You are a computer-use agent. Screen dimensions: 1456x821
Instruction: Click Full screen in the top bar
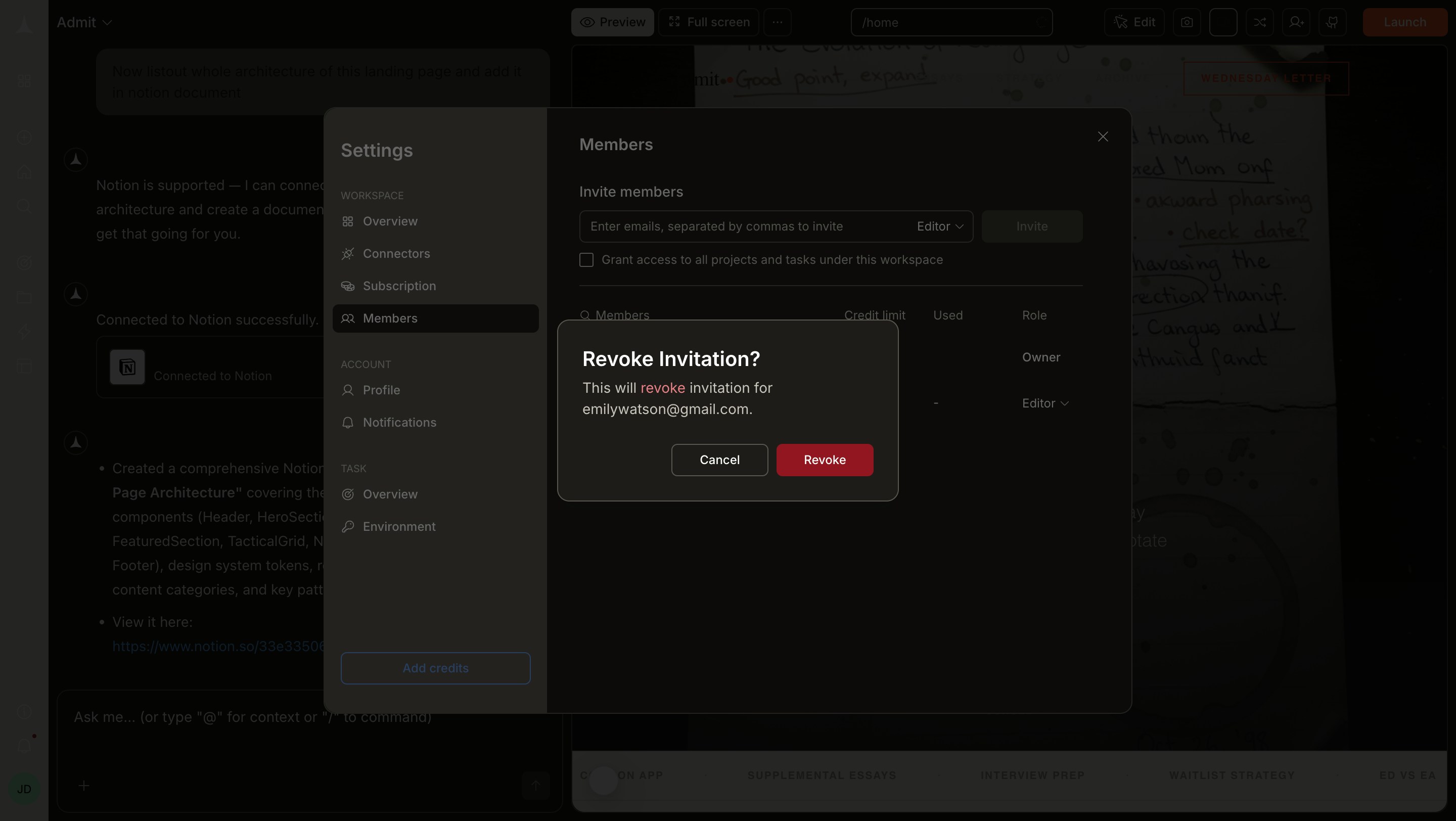709,22
